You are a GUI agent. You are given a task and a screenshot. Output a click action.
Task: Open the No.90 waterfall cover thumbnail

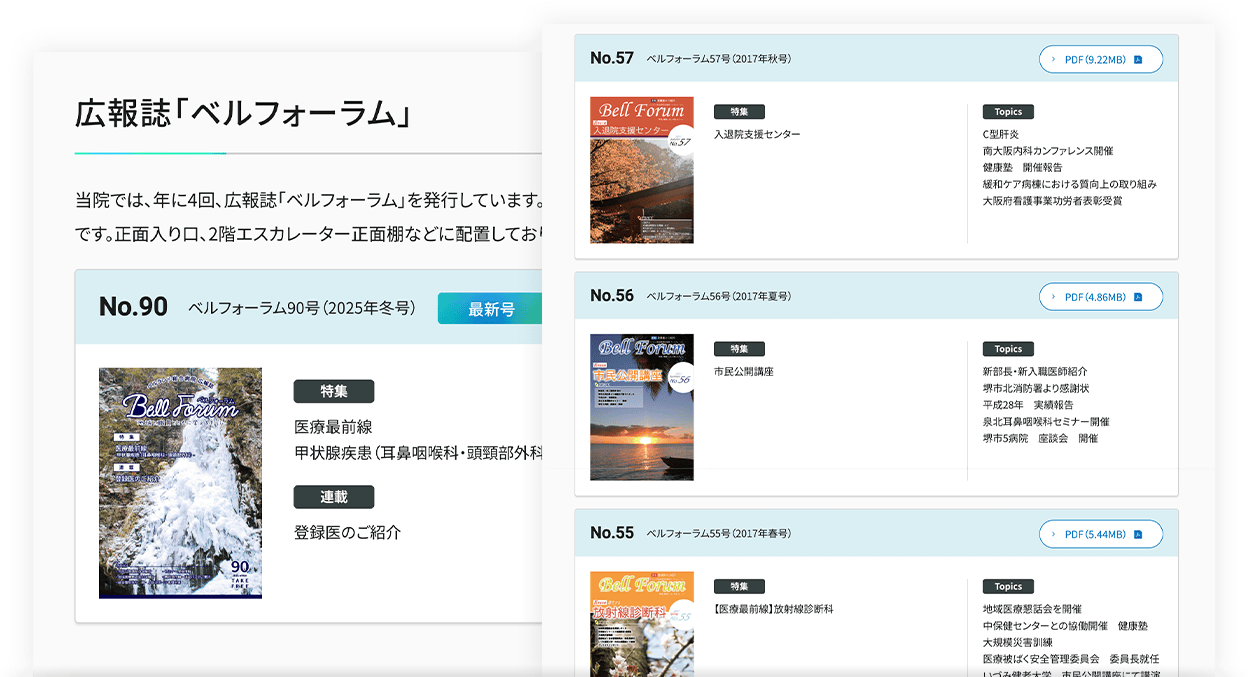[x=180, y=483]
